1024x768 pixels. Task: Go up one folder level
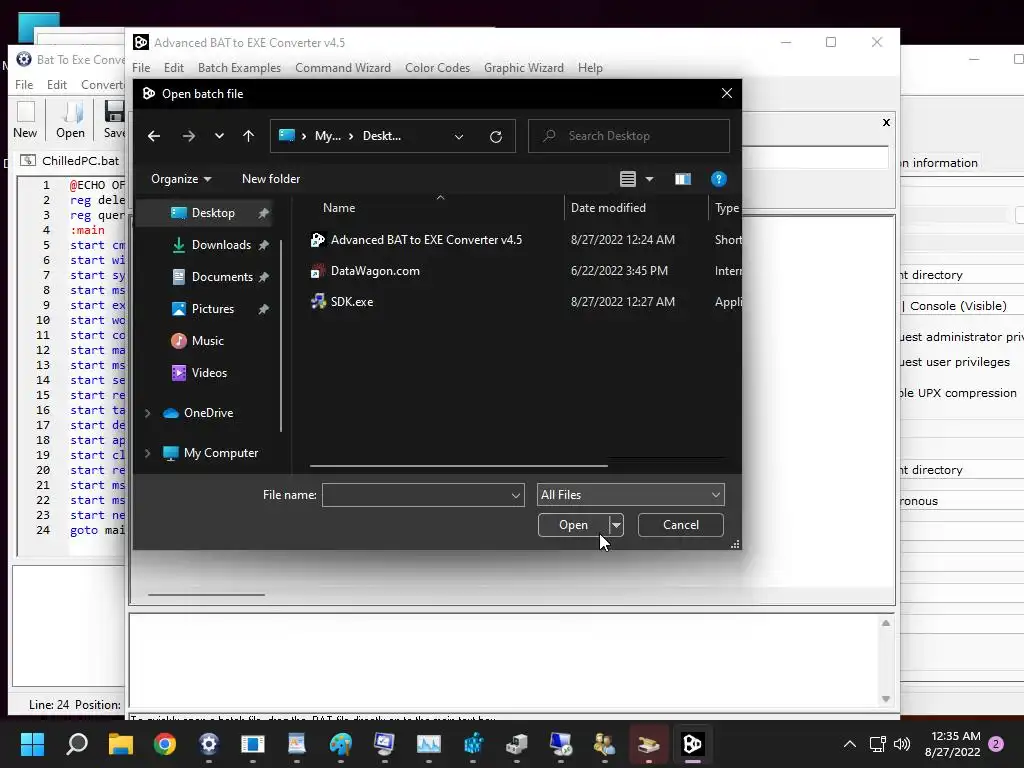click(248, 136)
